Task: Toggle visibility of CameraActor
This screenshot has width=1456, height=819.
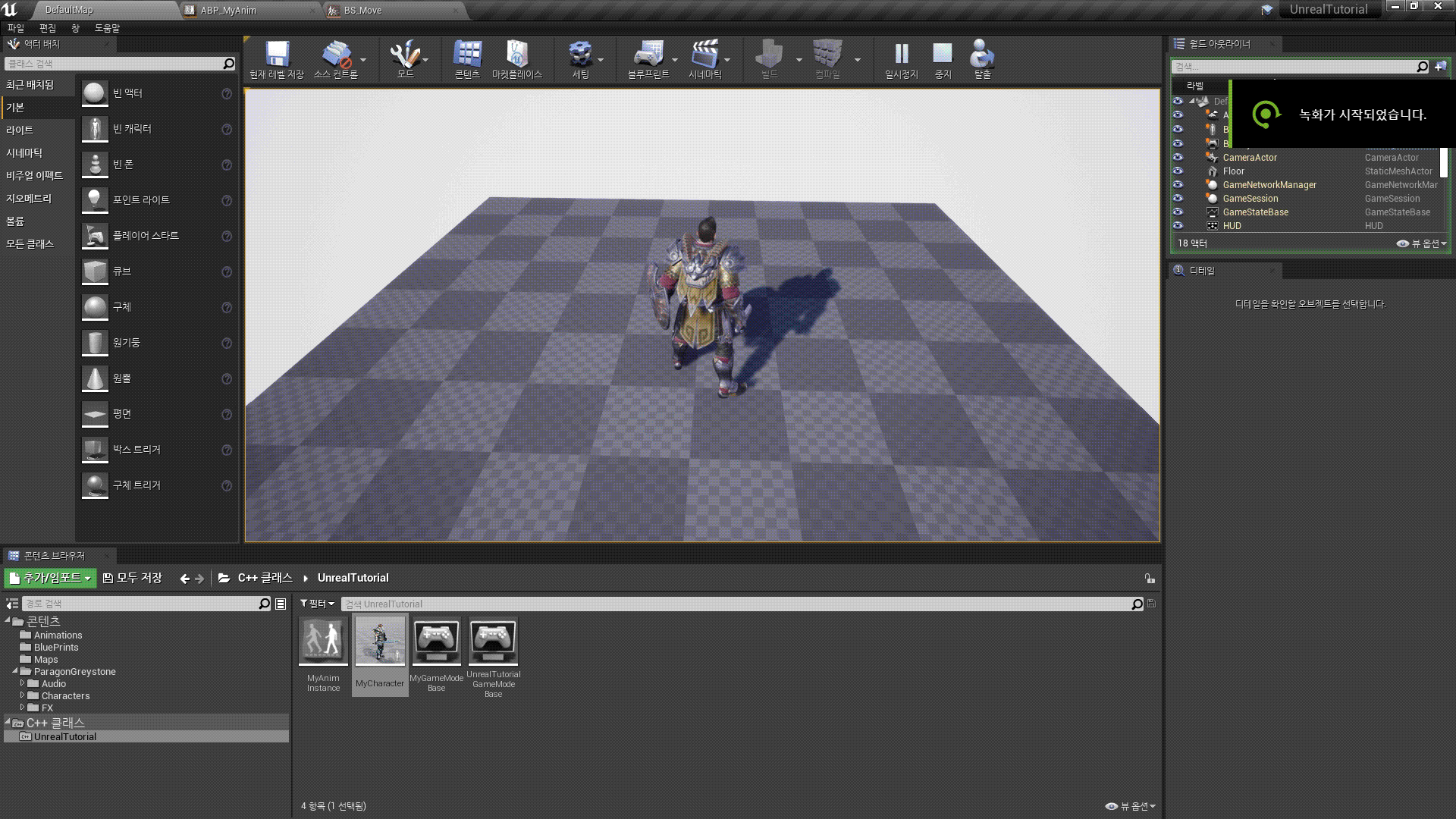Action: pyautogui.click(x=1178, y=157)
